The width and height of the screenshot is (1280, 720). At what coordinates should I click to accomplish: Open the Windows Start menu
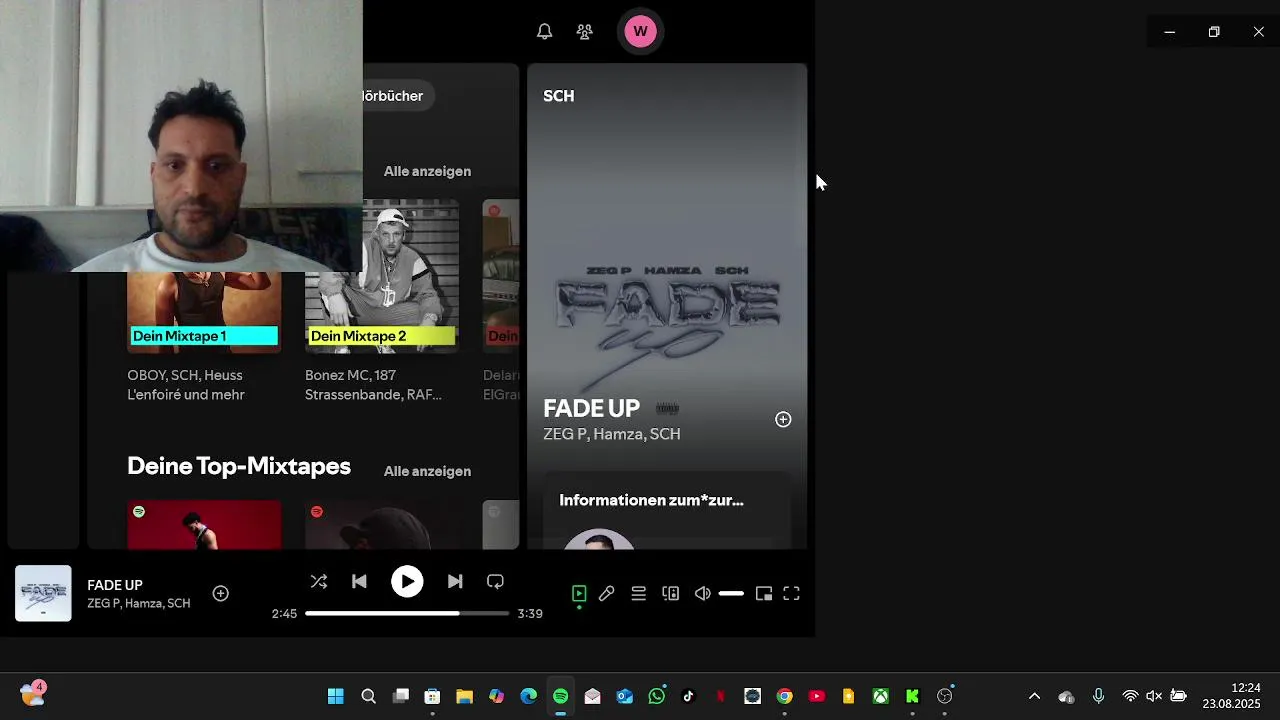coord(336,696)
